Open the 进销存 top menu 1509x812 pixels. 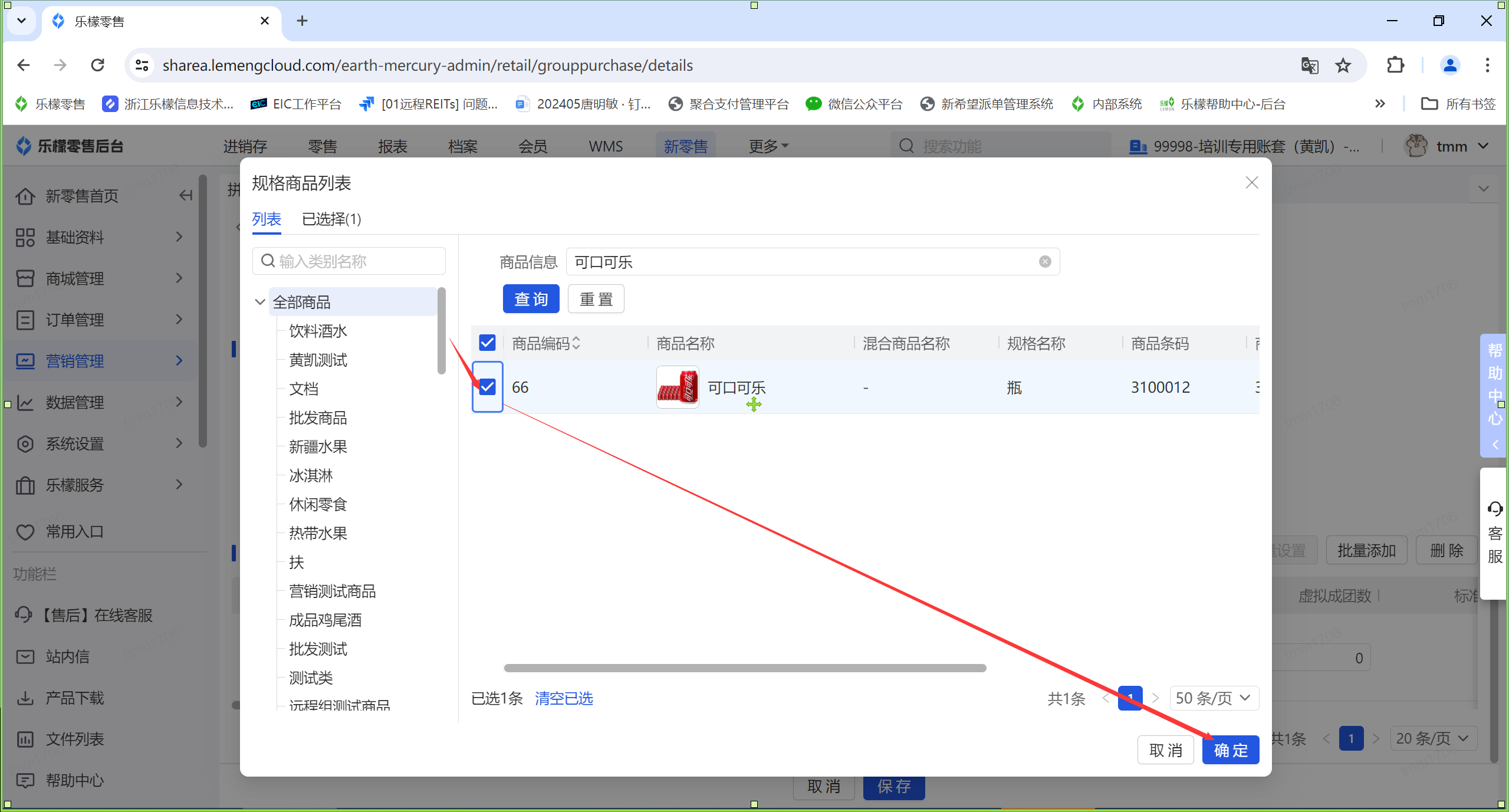[245, 146]
